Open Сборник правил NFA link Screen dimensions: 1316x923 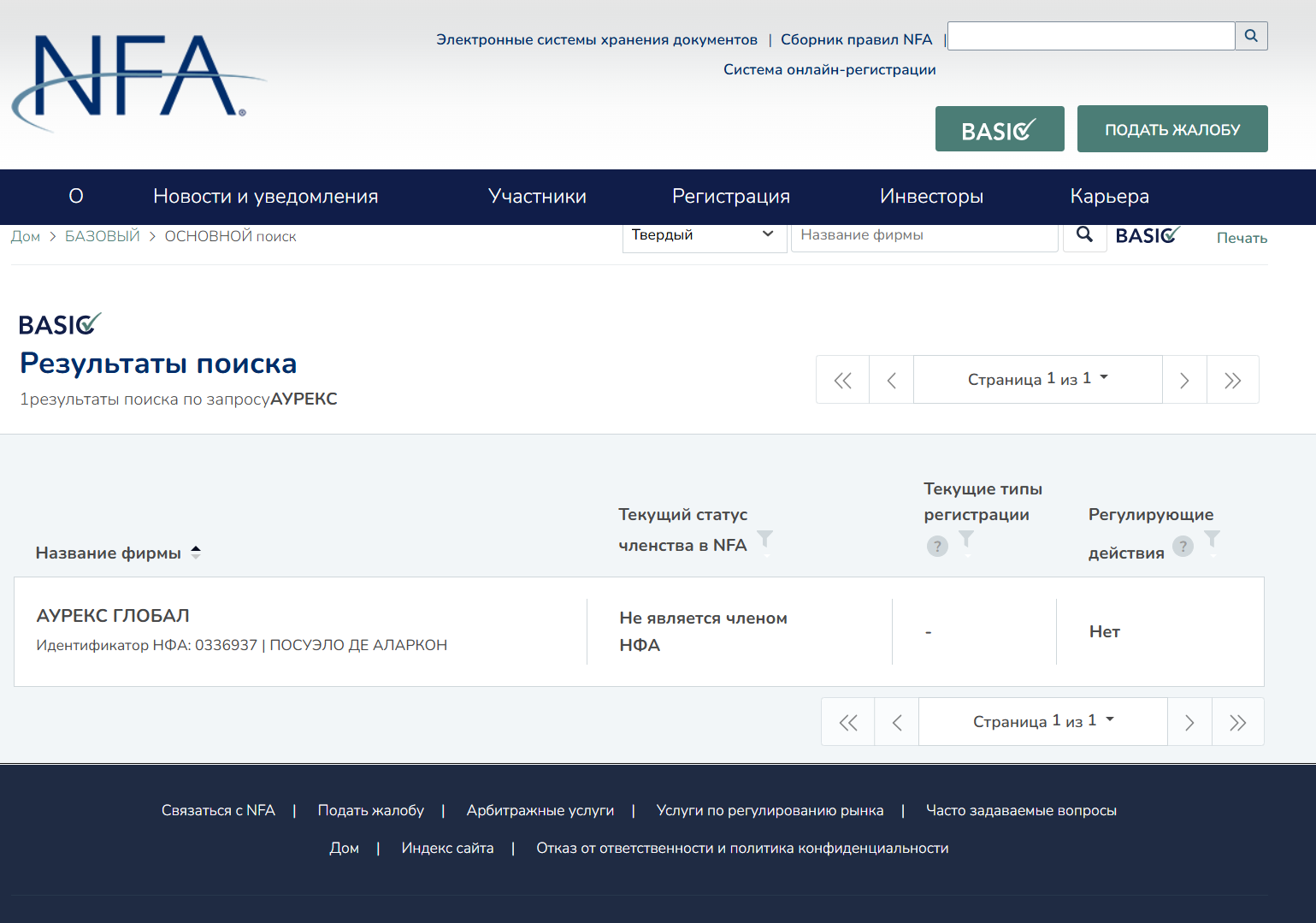click(856, 39)
